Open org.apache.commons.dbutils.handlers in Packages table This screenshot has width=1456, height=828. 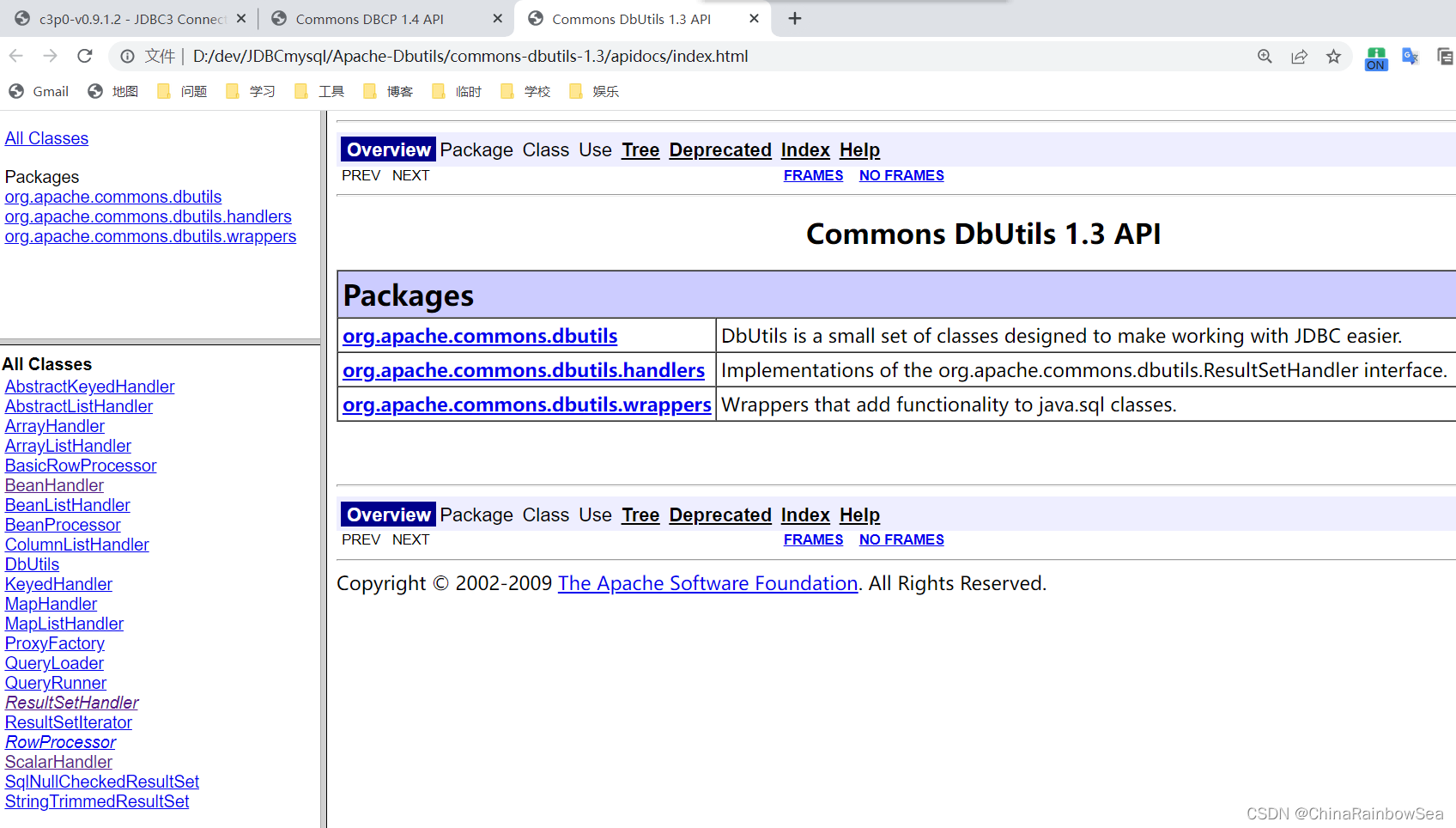[524, 370]
